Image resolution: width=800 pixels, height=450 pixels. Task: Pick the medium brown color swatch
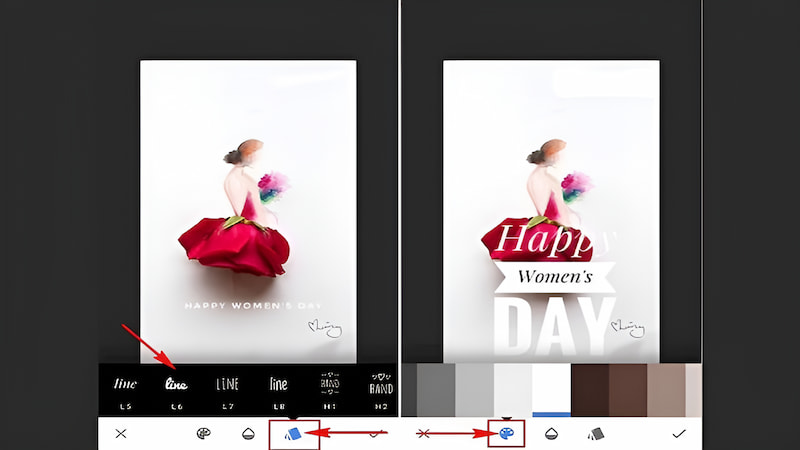pyautogui.click(x=628, y=390)
